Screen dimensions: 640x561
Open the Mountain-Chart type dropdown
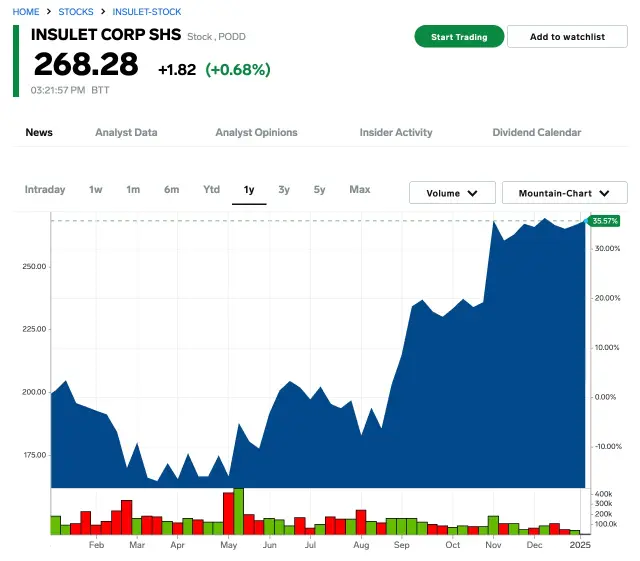coord(564,193)
